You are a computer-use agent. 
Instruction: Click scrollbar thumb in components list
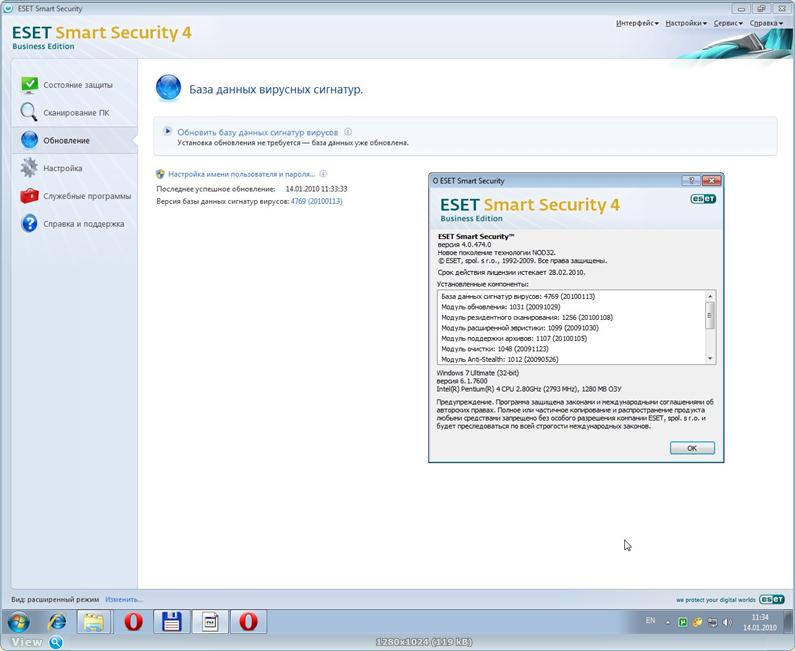click(x=710, y=315)
